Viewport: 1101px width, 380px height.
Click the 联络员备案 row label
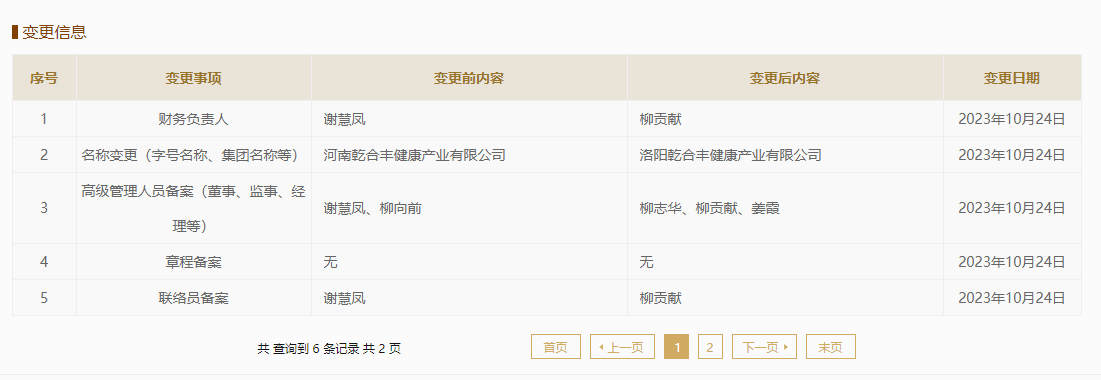click(194, 299)
